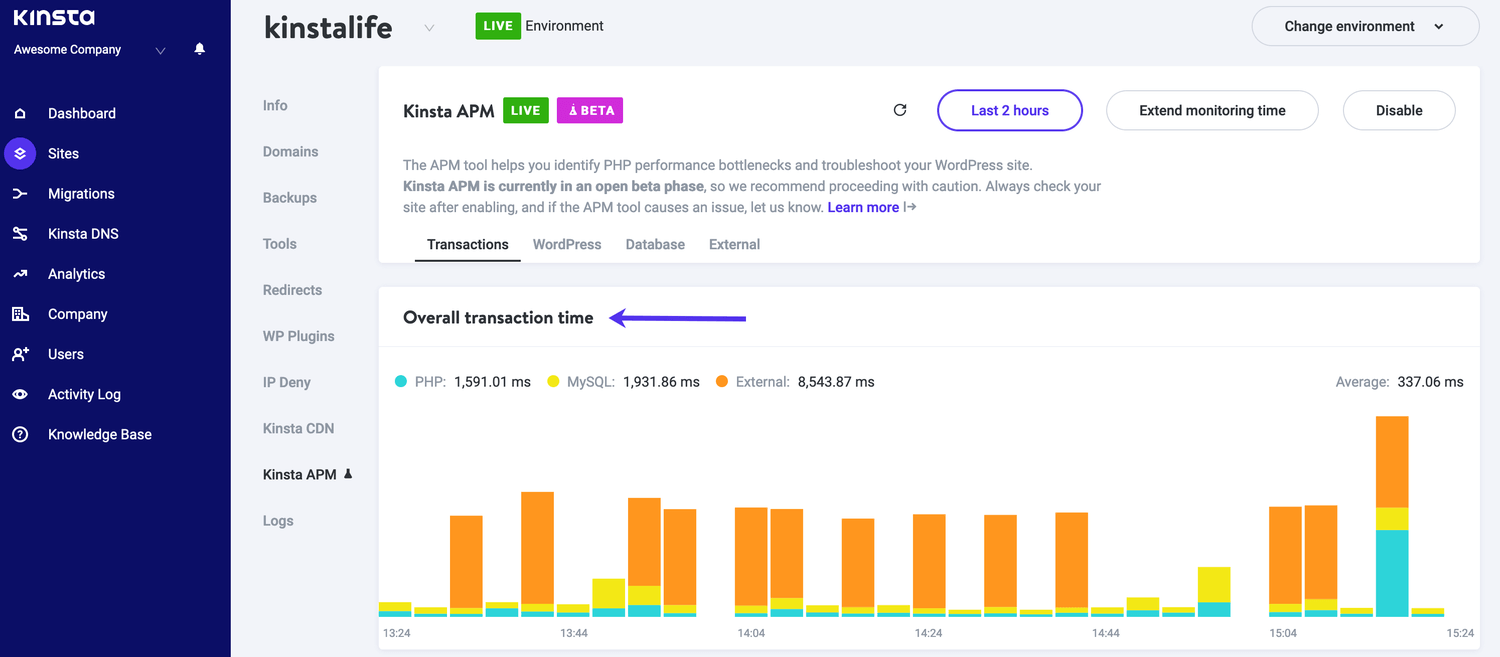
Task: Open the notifications bell
Action: point(200,49)
